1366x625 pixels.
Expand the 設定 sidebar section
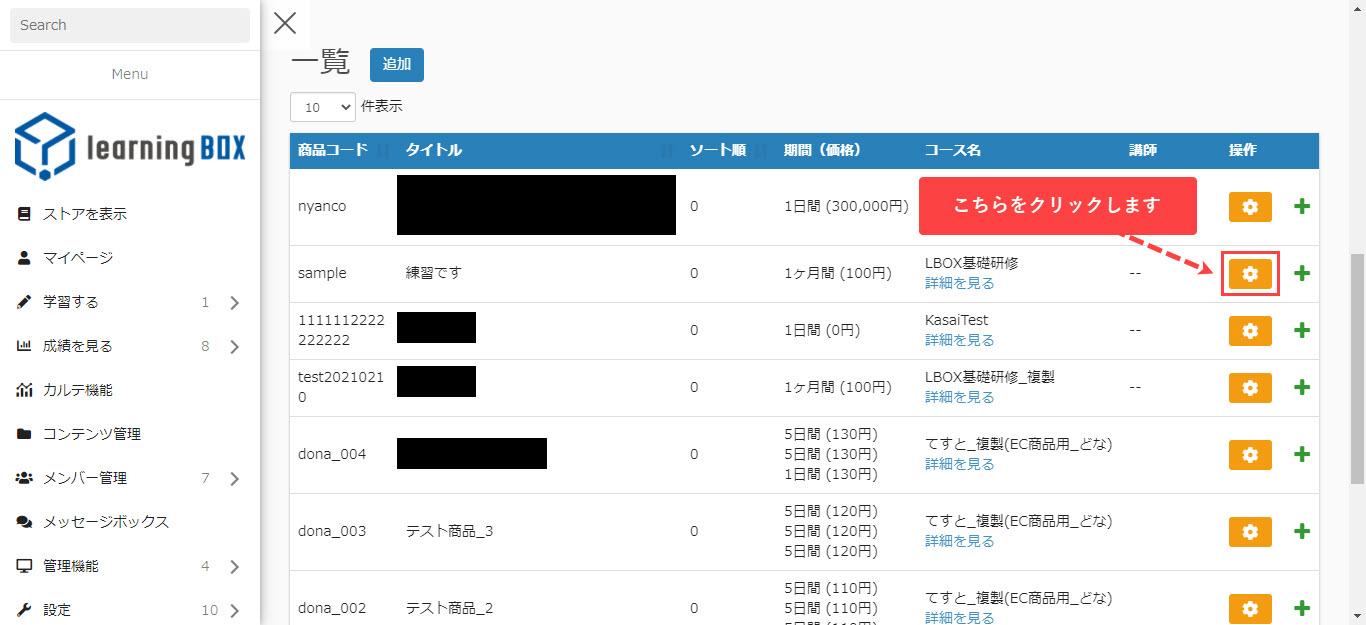coord(234,610)
